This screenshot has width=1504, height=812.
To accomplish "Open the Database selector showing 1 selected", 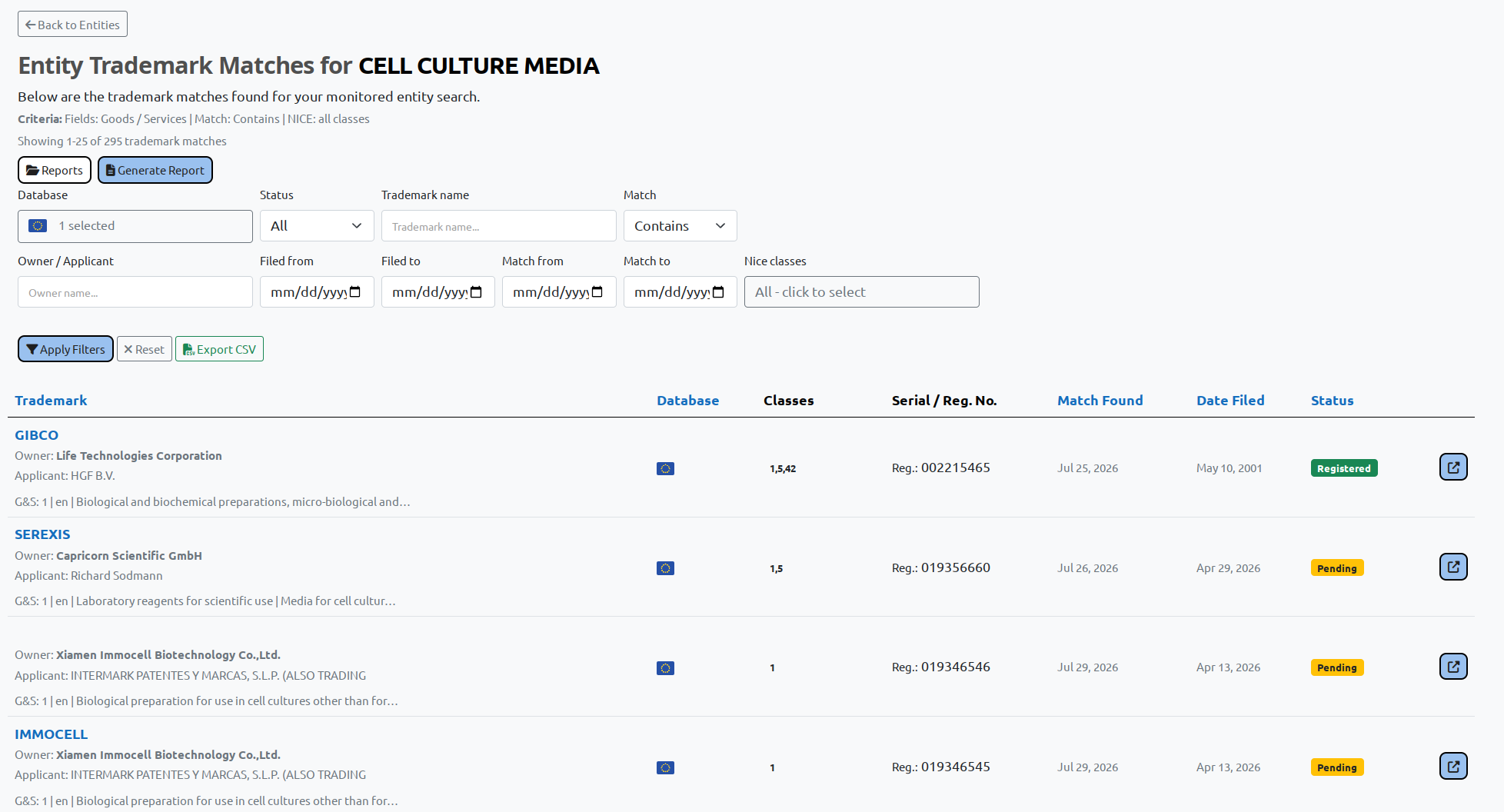I will (x=135, y=226).
